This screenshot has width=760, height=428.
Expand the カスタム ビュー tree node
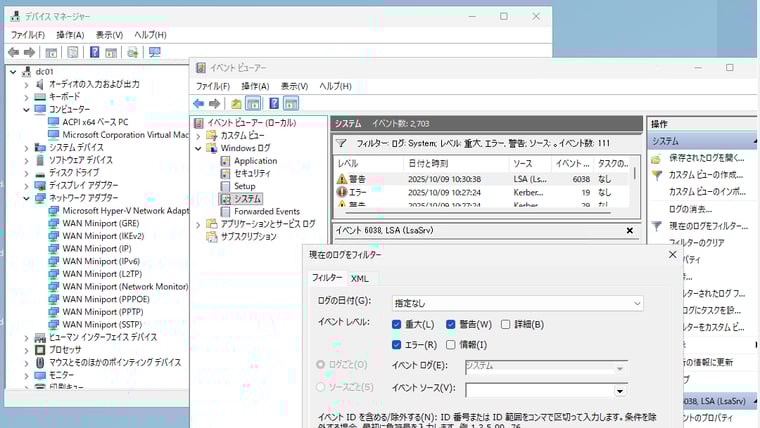pyautogui.click(x=199, y=135)
